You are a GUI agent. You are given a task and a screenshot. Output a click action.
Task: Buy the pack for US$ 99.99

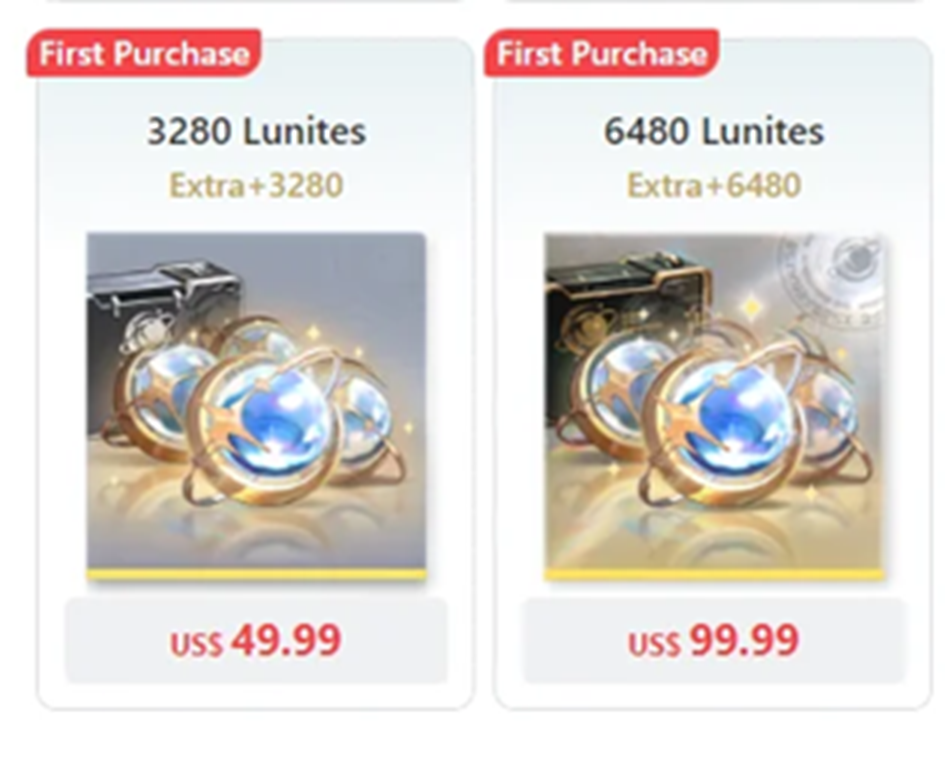(714, 640)
